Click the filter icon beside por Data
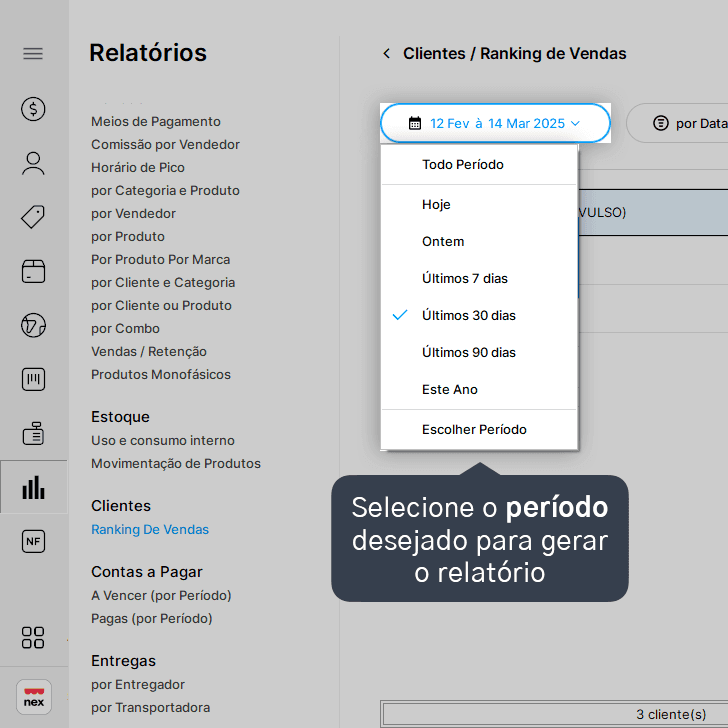The height and width of the screenshot is (728, 728). (x=661, y=124)
